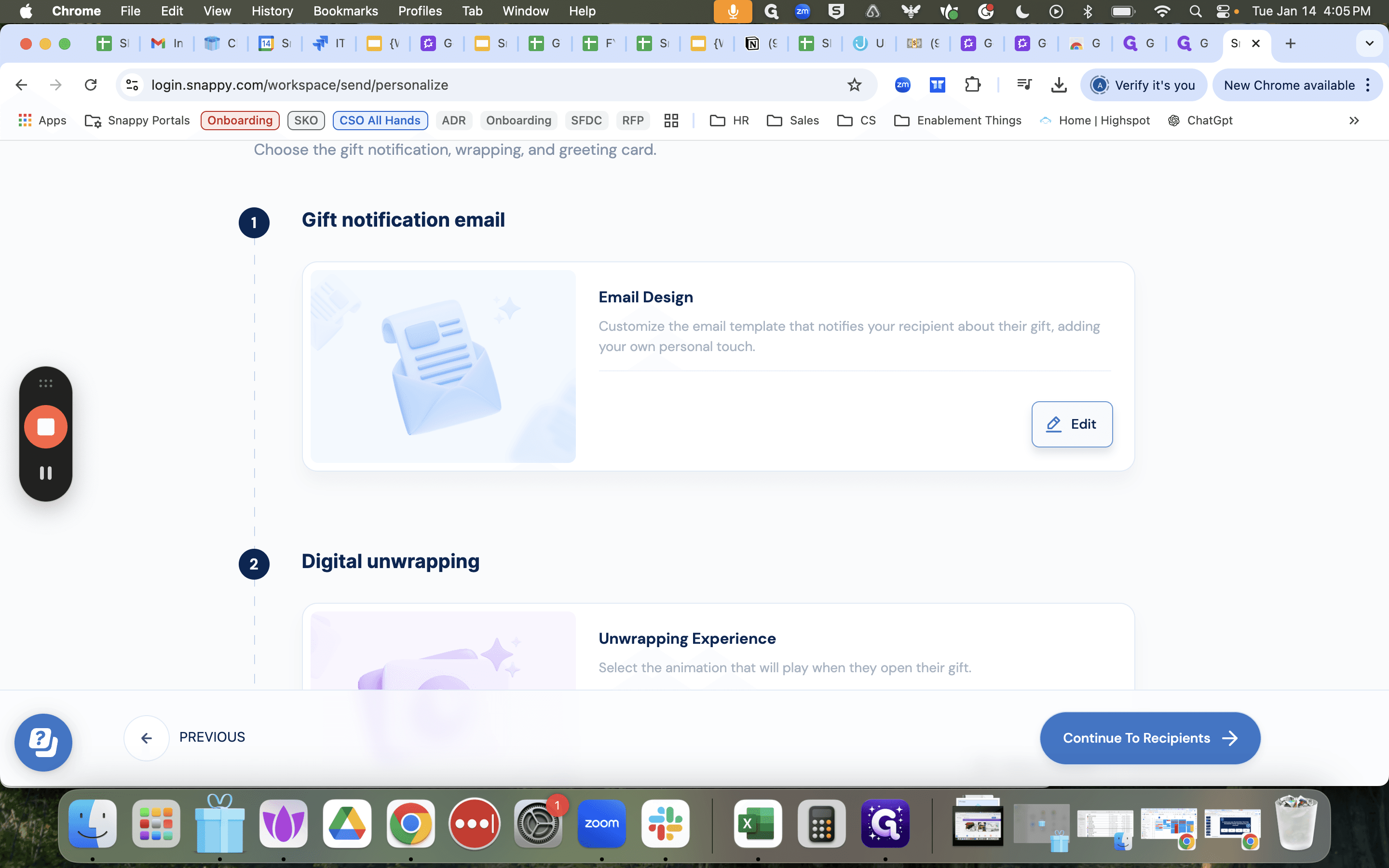The image size is (1389, 868).
Task: Click Continue To Recipients button
Action: pyautogui.click(x=1150, y=738)
